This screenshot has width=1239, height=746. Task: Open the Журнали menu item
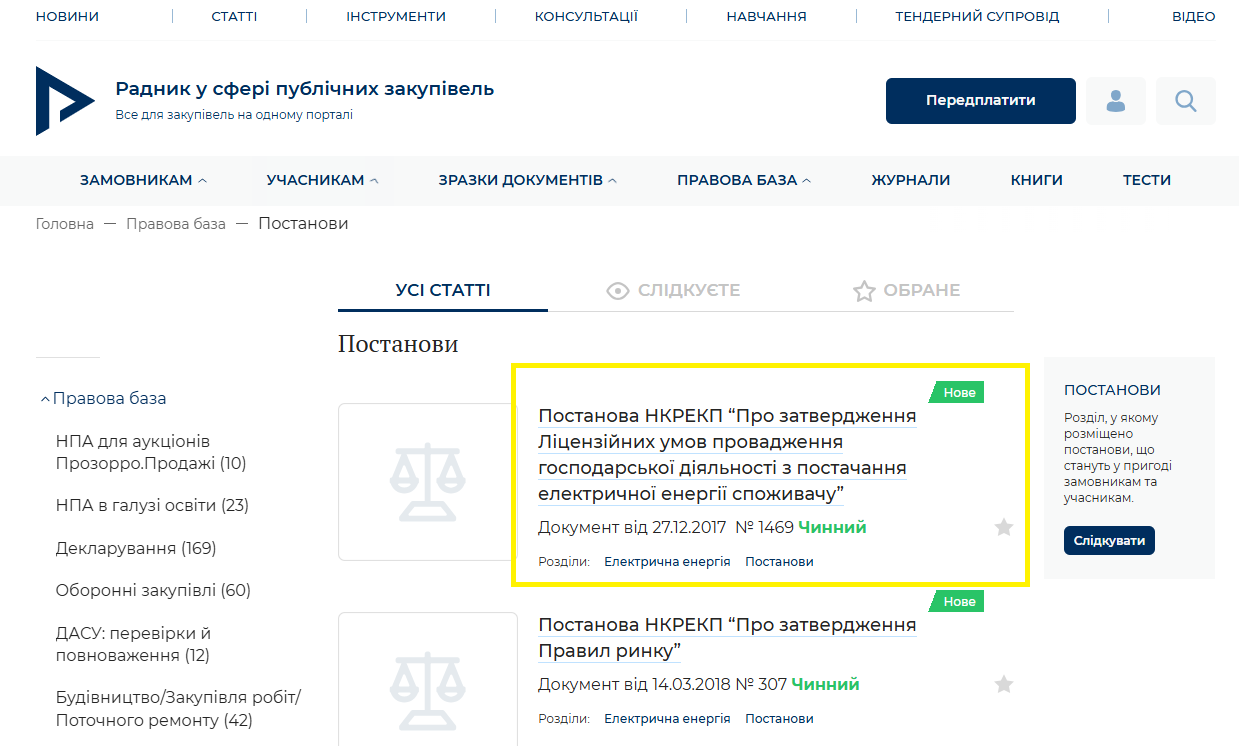click(910, 181)
